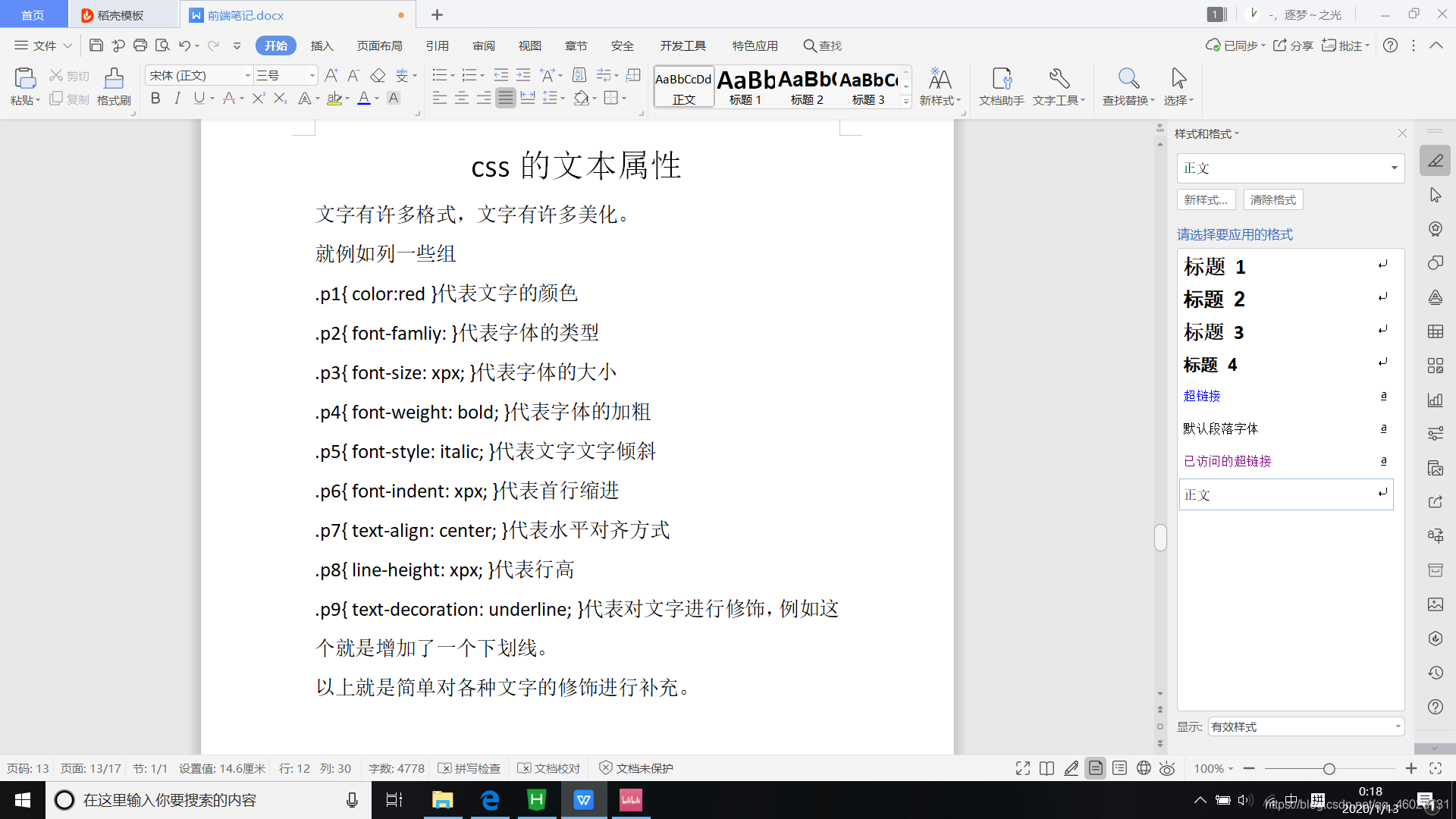Click the Print icon in quick toolbar
1456x819 pixels.
pyautogui.click(x=140, y=45)
